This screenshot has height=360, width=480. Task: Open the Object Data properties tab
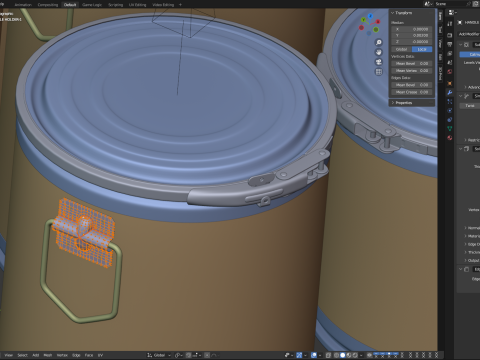450,128
